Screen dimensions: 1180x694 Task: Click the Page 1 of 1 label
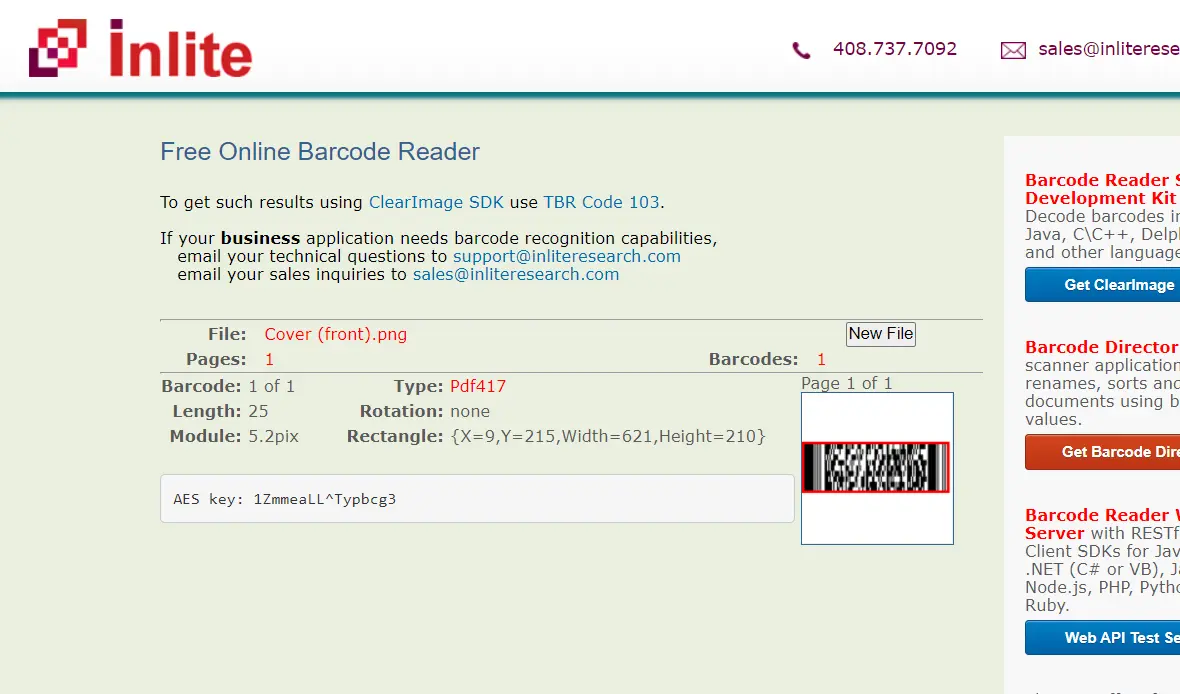point(847,383)
